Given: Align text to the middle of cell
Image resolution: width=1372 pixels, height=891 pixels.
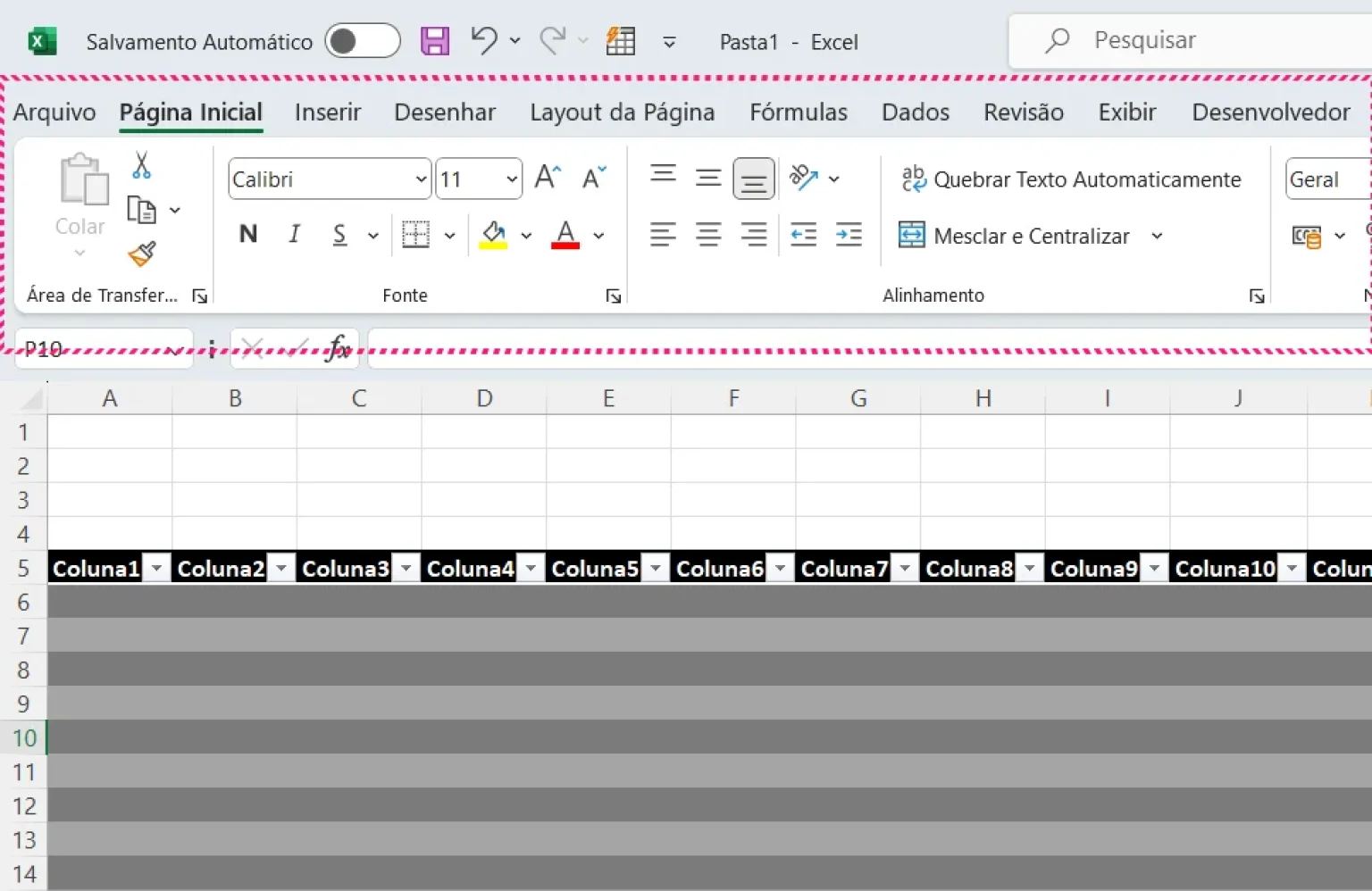Looking at the screenshot, I should [x=708, y=178].
